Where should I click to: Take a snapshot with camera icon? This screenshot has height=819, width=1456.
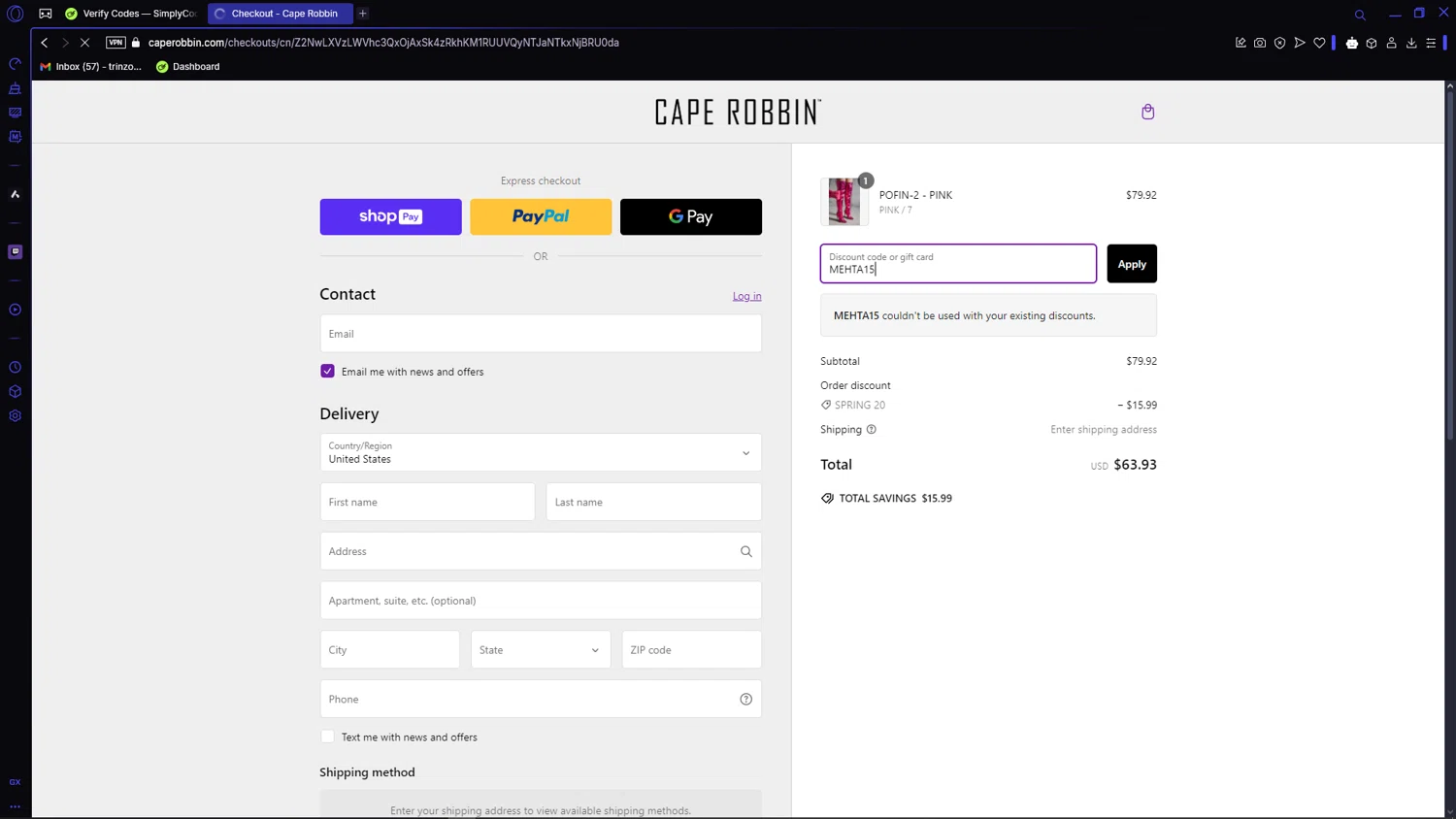tap(1260, 43)
